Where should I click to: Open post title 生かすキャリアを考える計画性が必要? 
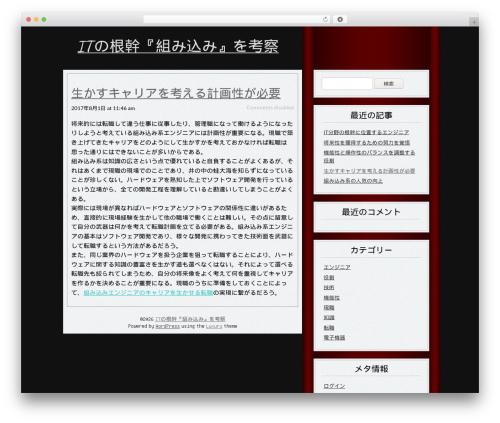click(176, 93)
